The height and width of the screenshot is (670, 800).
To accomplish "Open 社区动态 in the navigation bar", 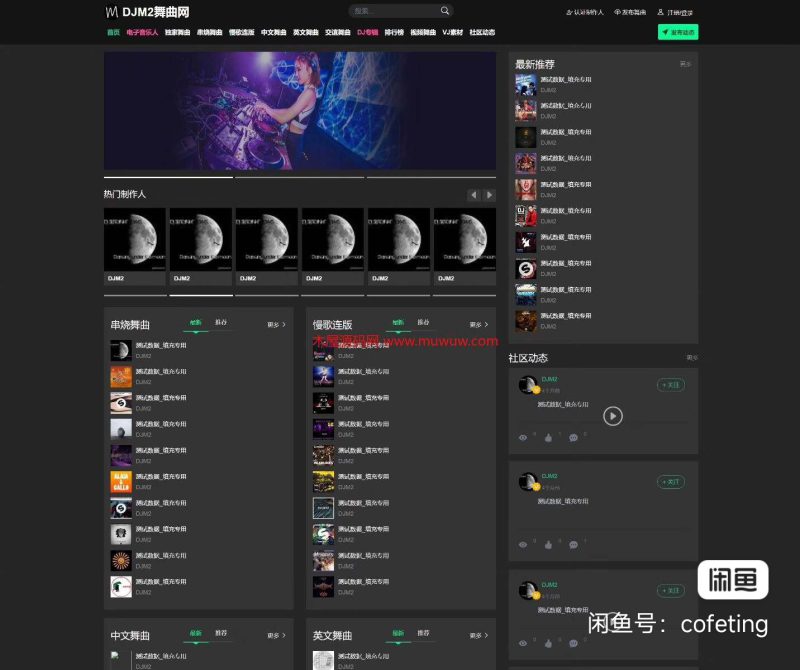I will click(x=482, y=32).
